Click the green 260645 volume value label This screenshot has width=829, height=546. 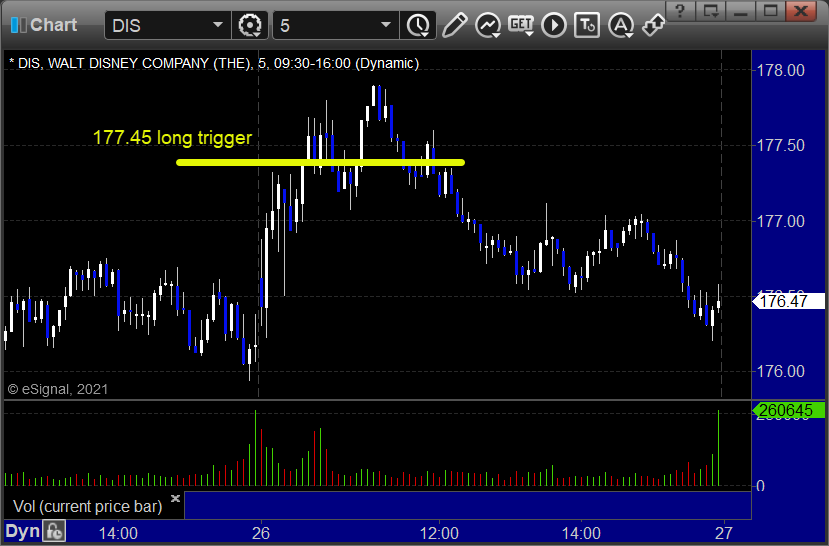(788, 410)
